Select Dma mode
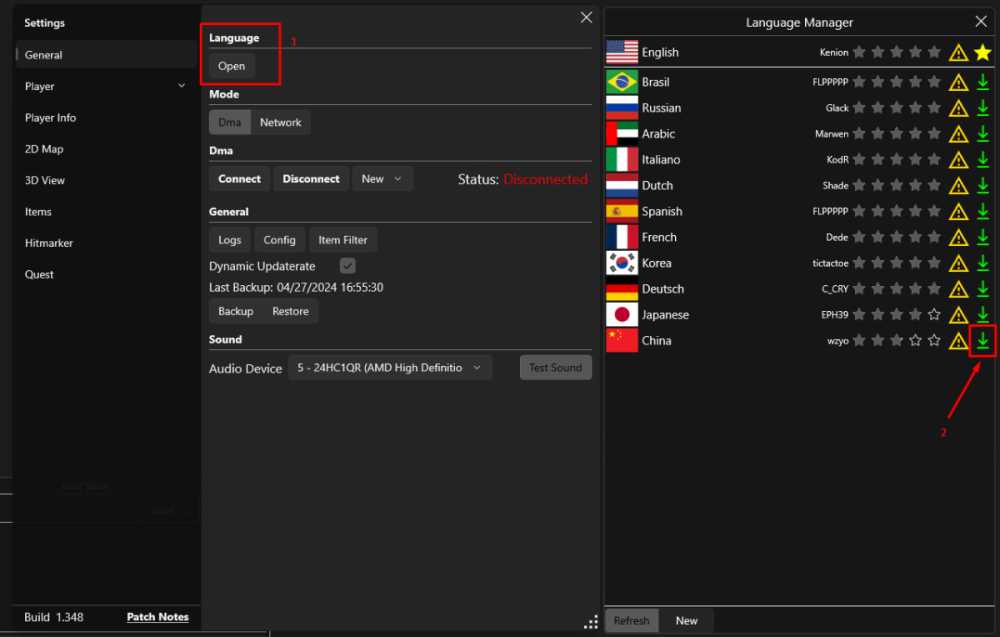The image size is (1000, 637). pos(229,122)
